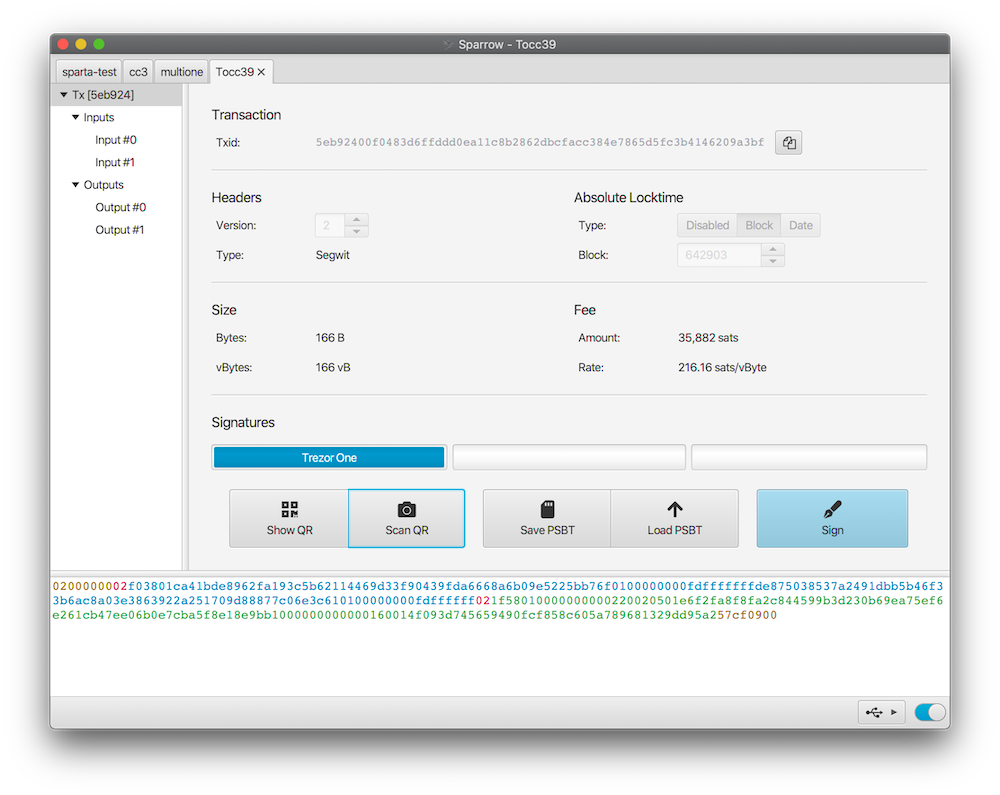Select Input #1 in the transaction tree
Viewport: 1000px width, 795px height.
tap(115, 162)
